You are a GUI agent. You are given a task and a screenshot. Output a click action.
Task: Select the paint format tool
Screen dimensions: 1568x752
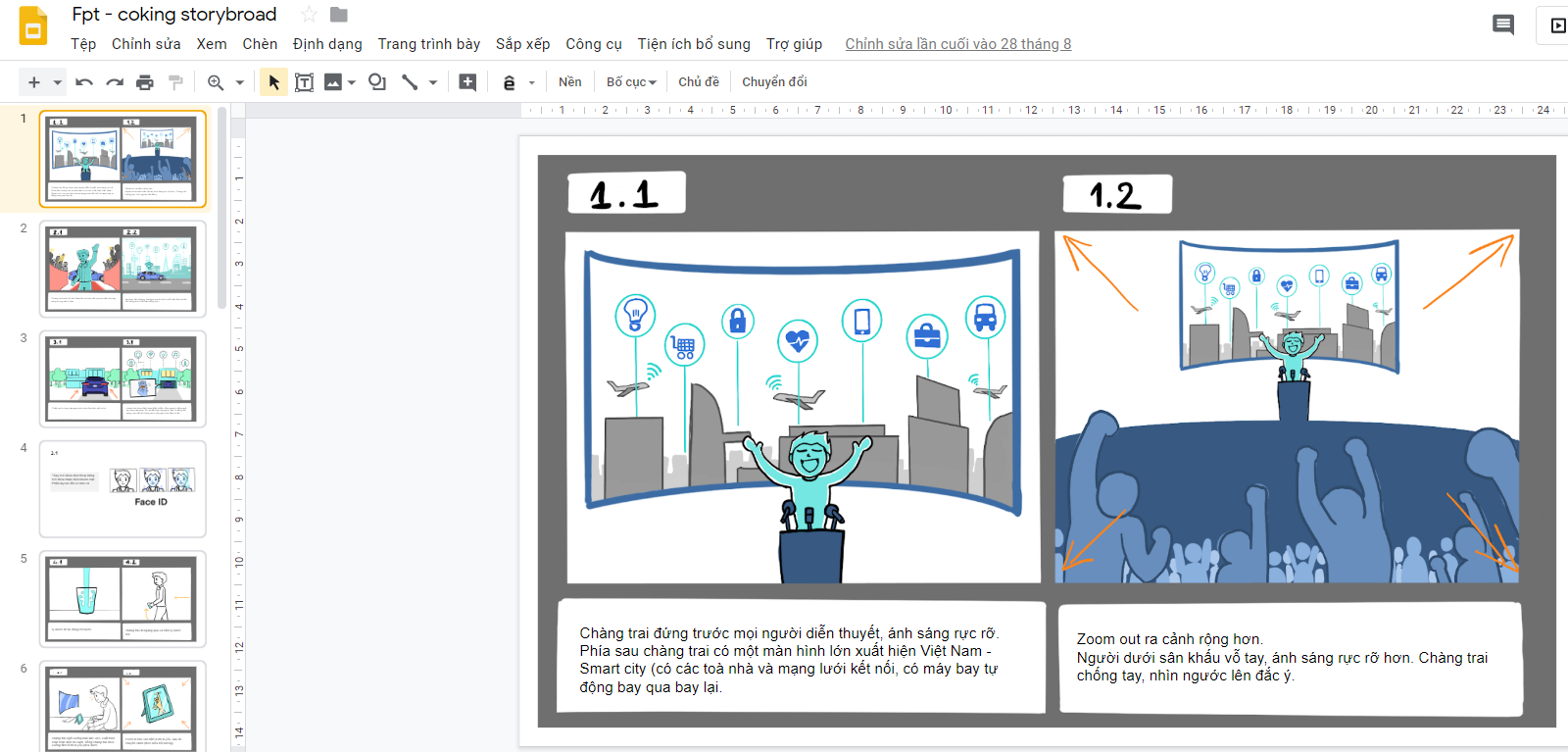[175, 82]
